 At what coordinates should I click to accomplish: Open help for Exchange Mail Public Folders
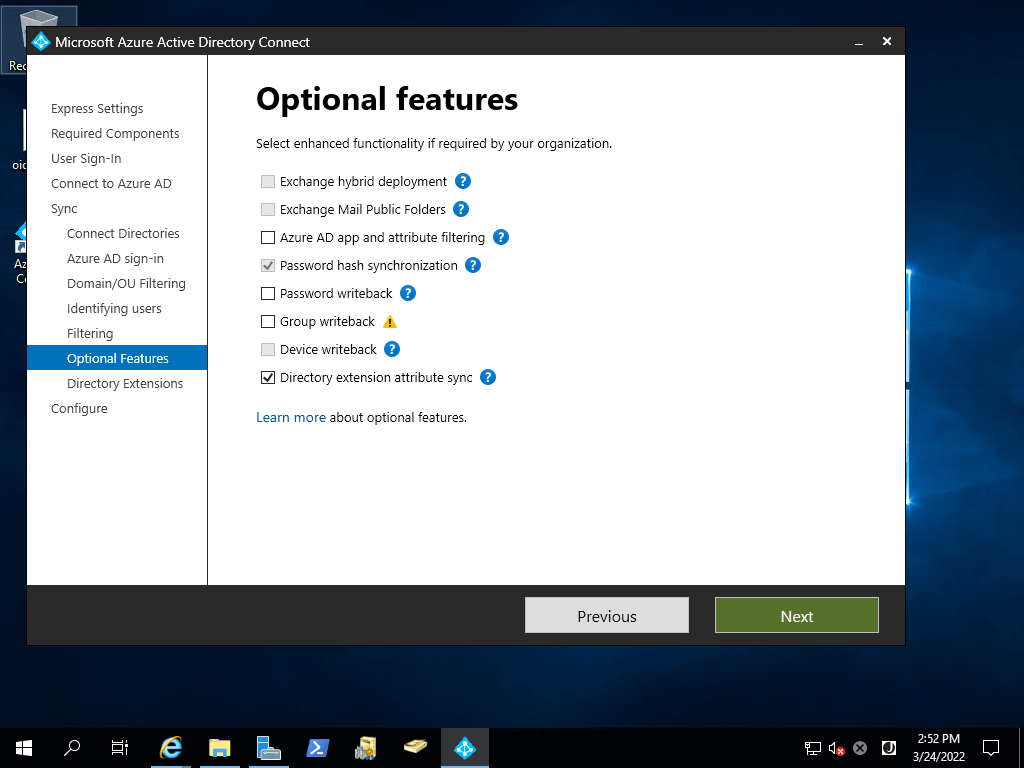(460, 210)
